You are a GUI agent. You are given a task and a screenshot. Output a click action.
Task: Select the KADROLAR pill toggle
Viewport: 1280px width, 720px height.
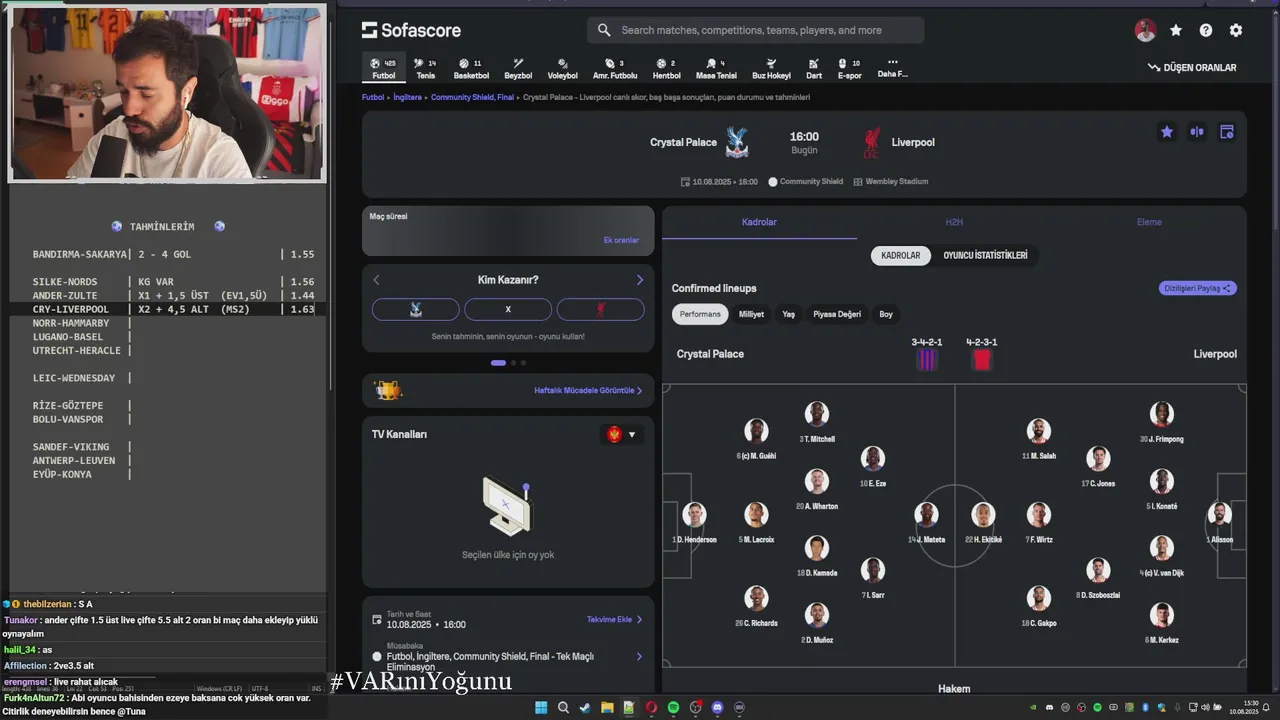900,255
